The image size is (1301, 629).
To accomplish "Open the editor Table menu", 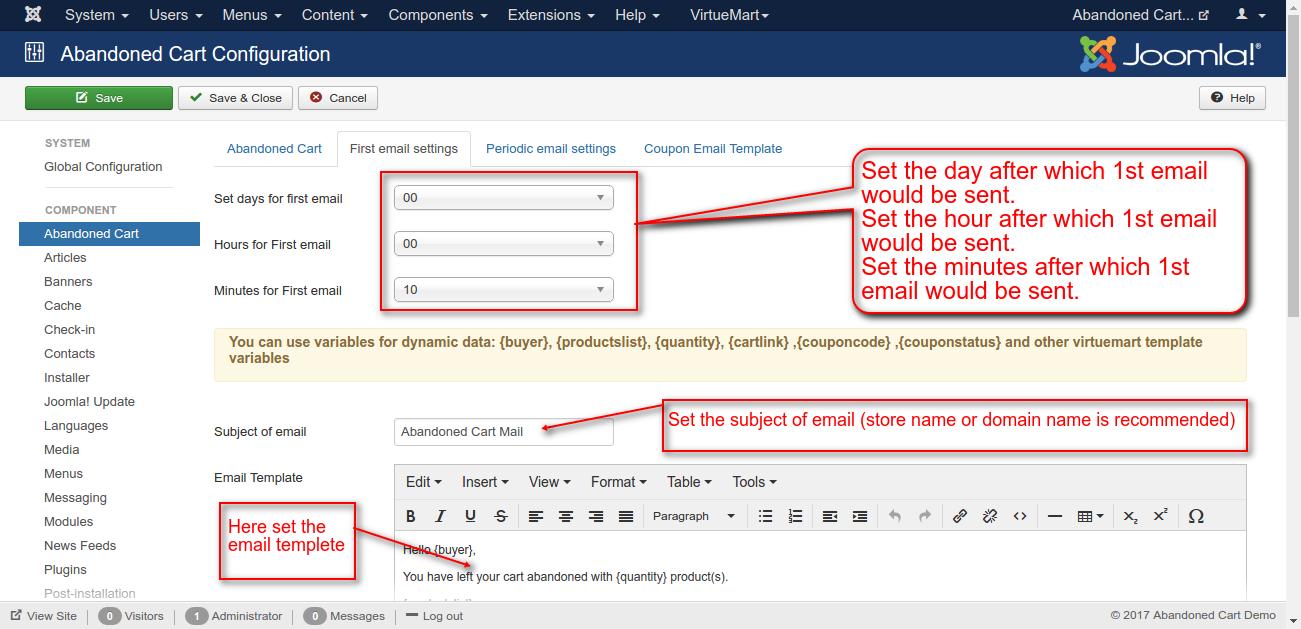I will (x=689, y=482).
